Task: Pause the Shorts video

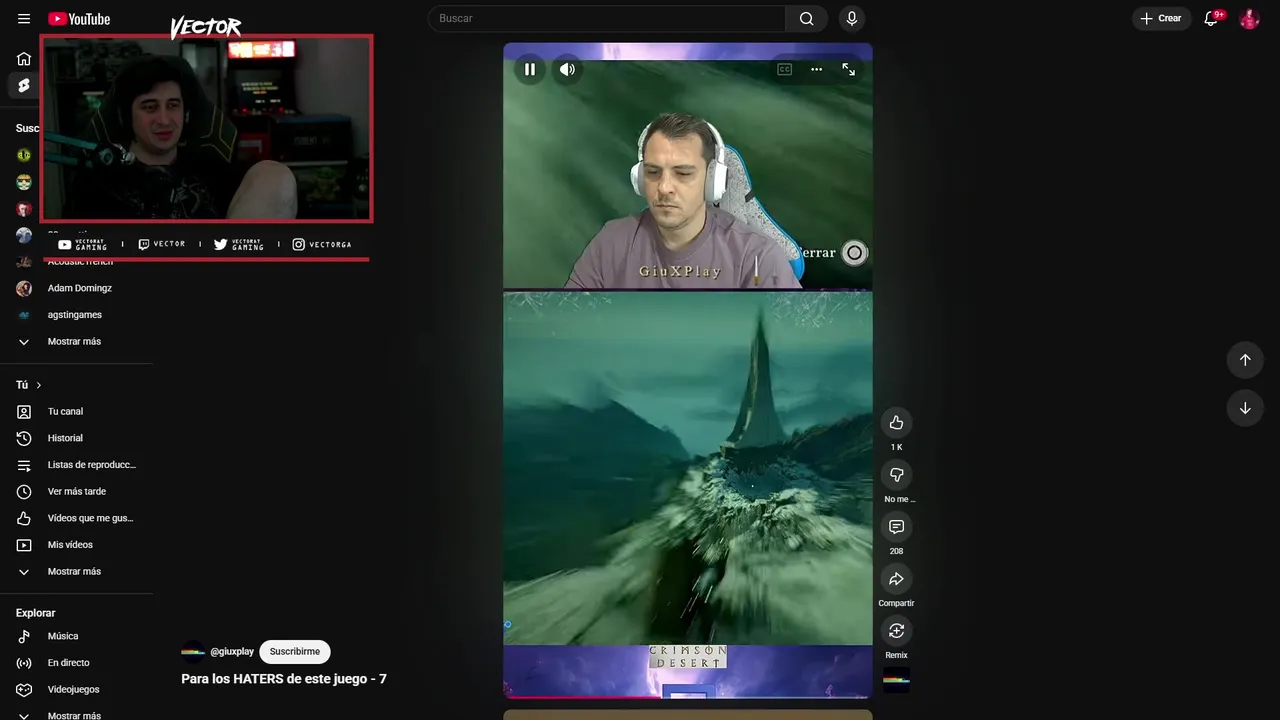Action: tap(530, 69)
